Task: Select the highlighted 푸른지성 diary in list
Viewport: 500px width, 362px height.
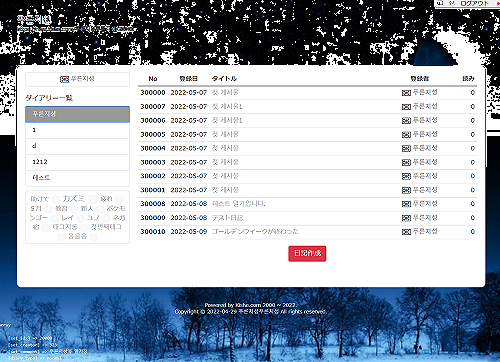Action: [x=77, y=114]
